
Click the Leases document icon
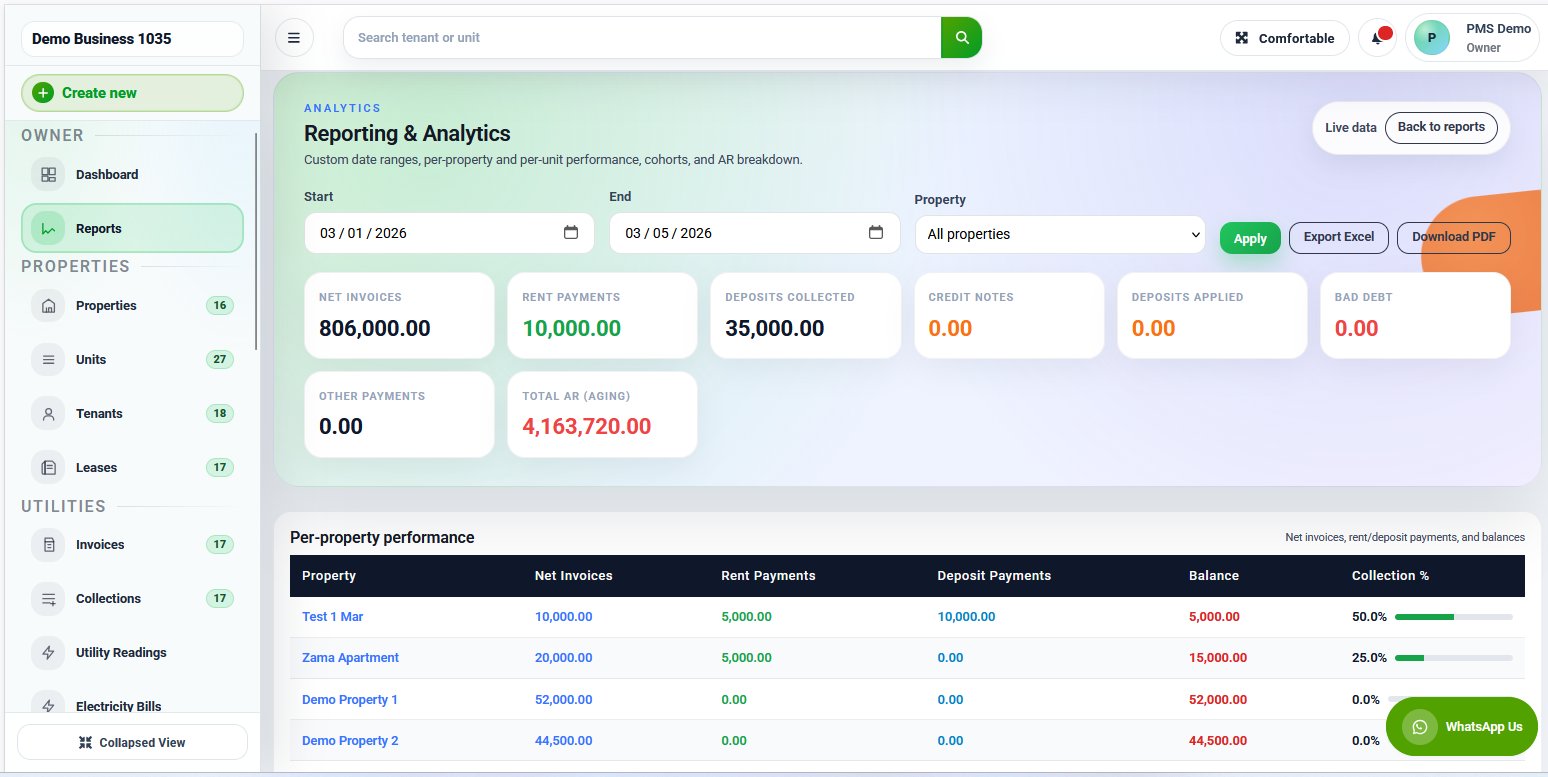(x=48, y=467)
